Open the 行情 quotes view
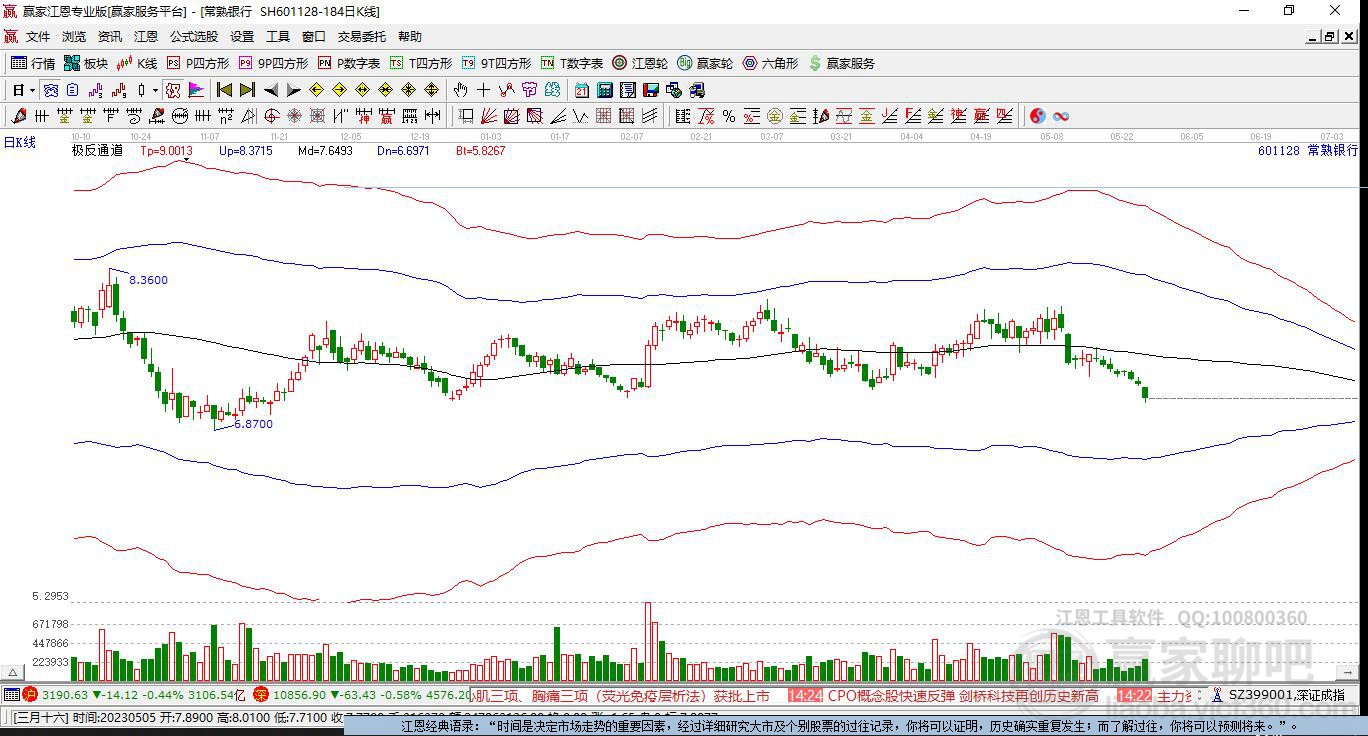 coord(33,63)
